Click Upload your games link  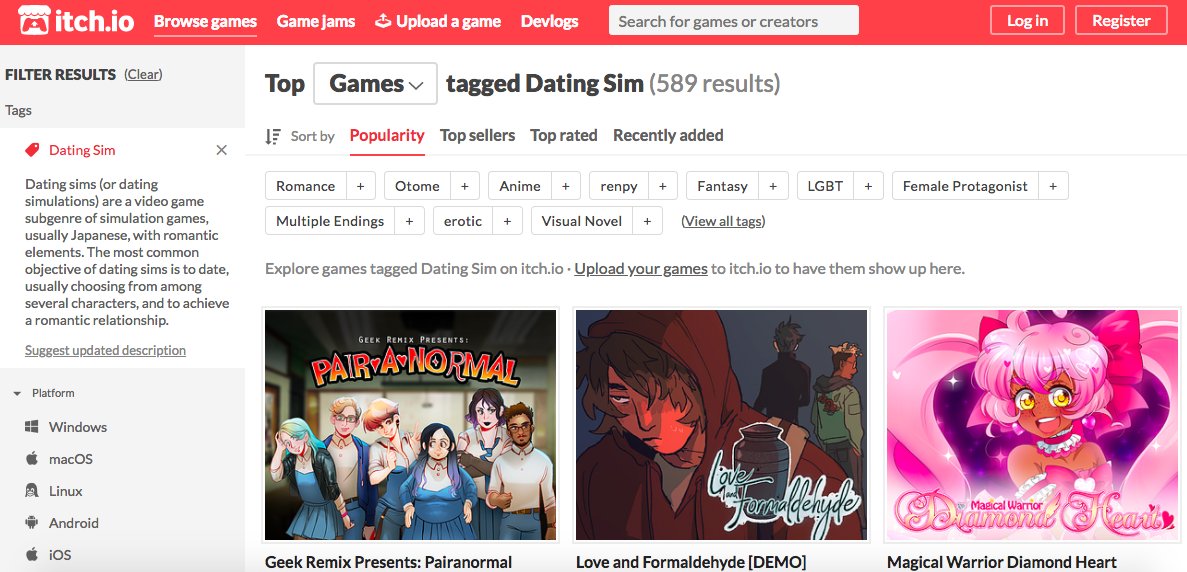(641, 269)
